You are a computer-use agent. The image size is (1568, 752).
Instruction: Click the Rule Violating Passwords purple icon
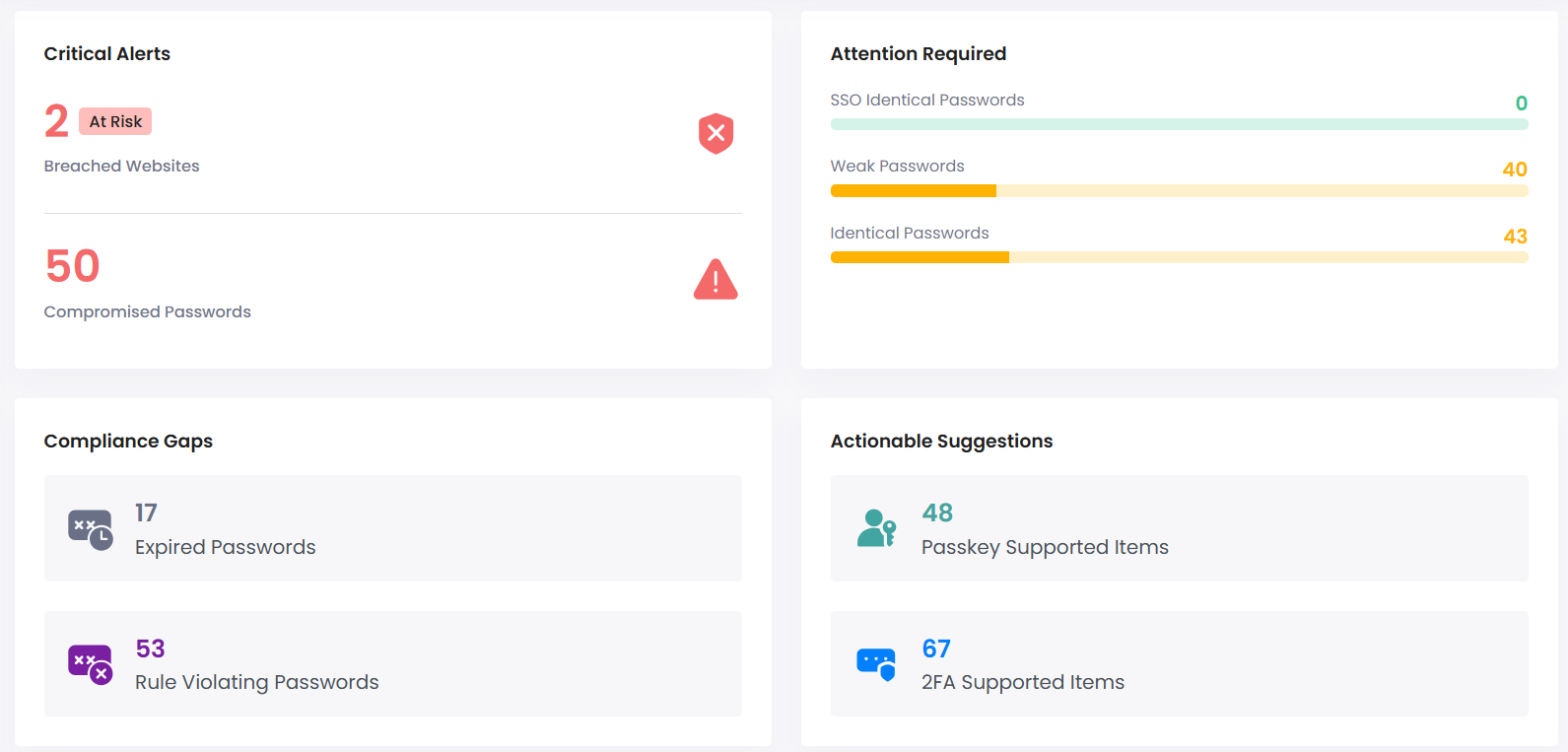90,664
